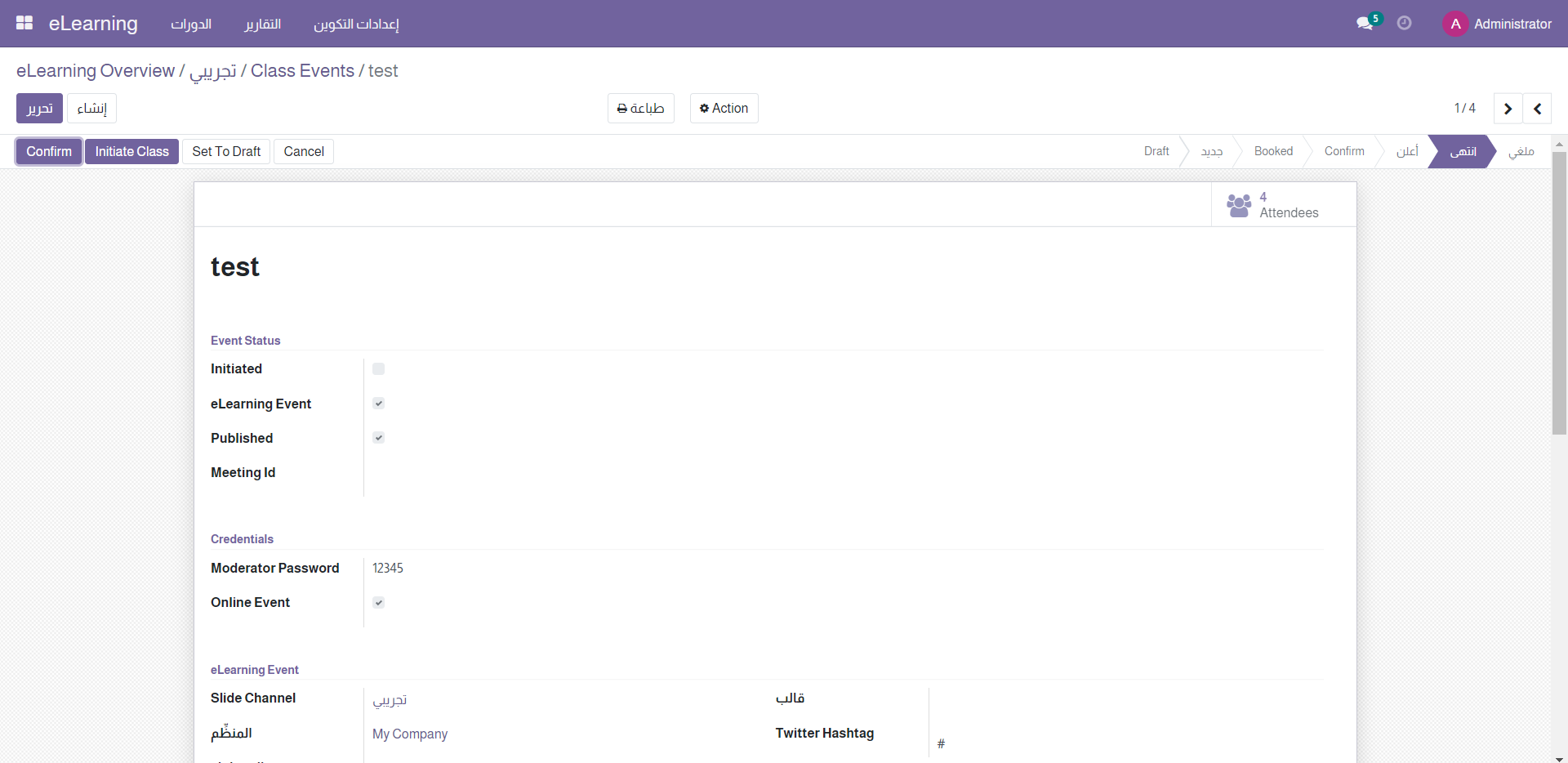Select the Booked stage in status bar
Image resolution: width=1568 pixels, height=763 pixels.
pyautogui.click(x=1273, y=152)
